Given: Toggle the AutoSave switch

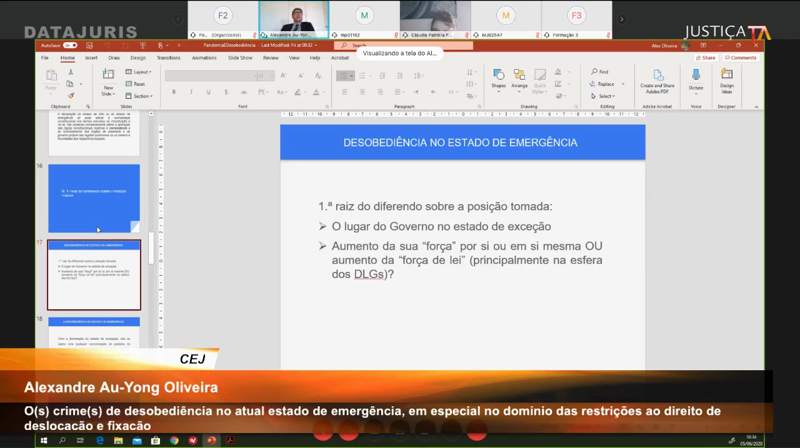Looking at the screenshot, I should tap(69, 46).
